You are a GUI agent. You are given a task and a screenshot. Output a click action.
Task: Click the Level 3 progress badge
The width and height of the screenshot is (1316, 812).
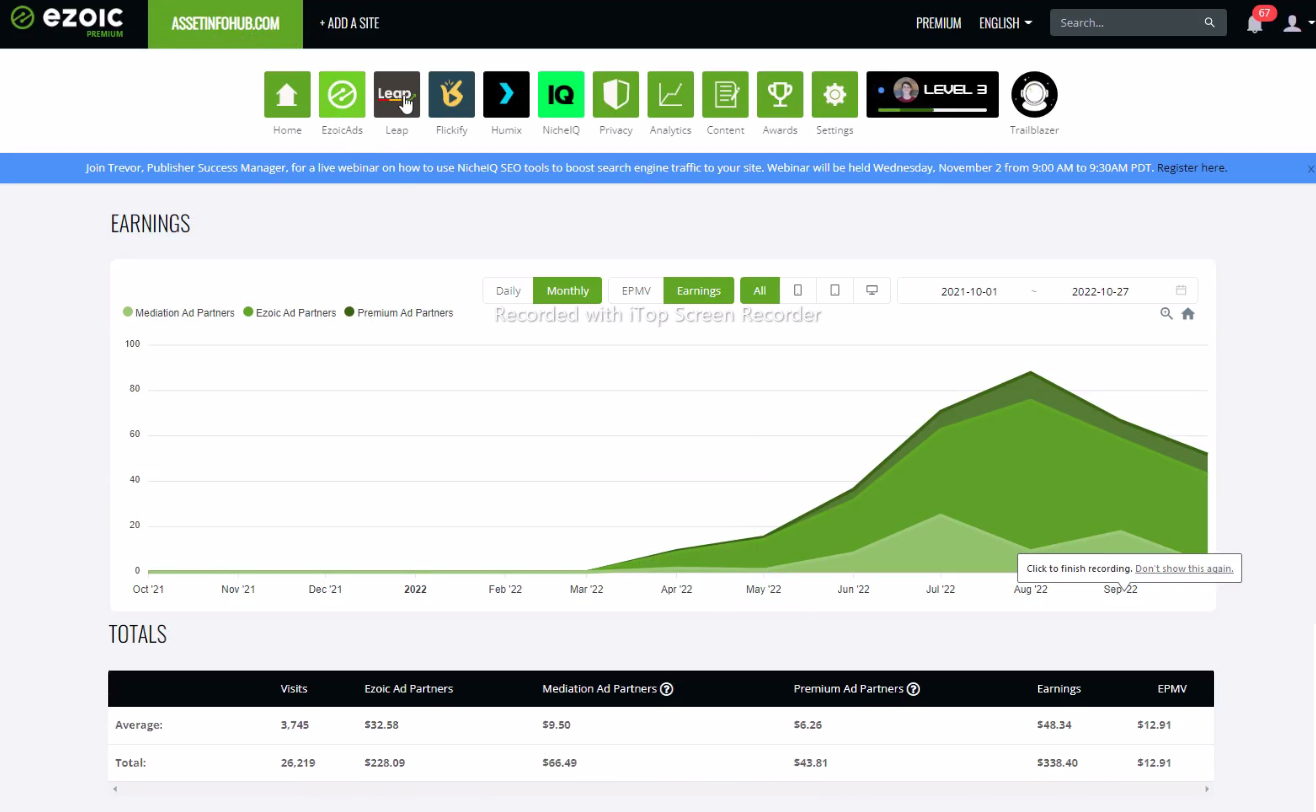pos(931,94)
